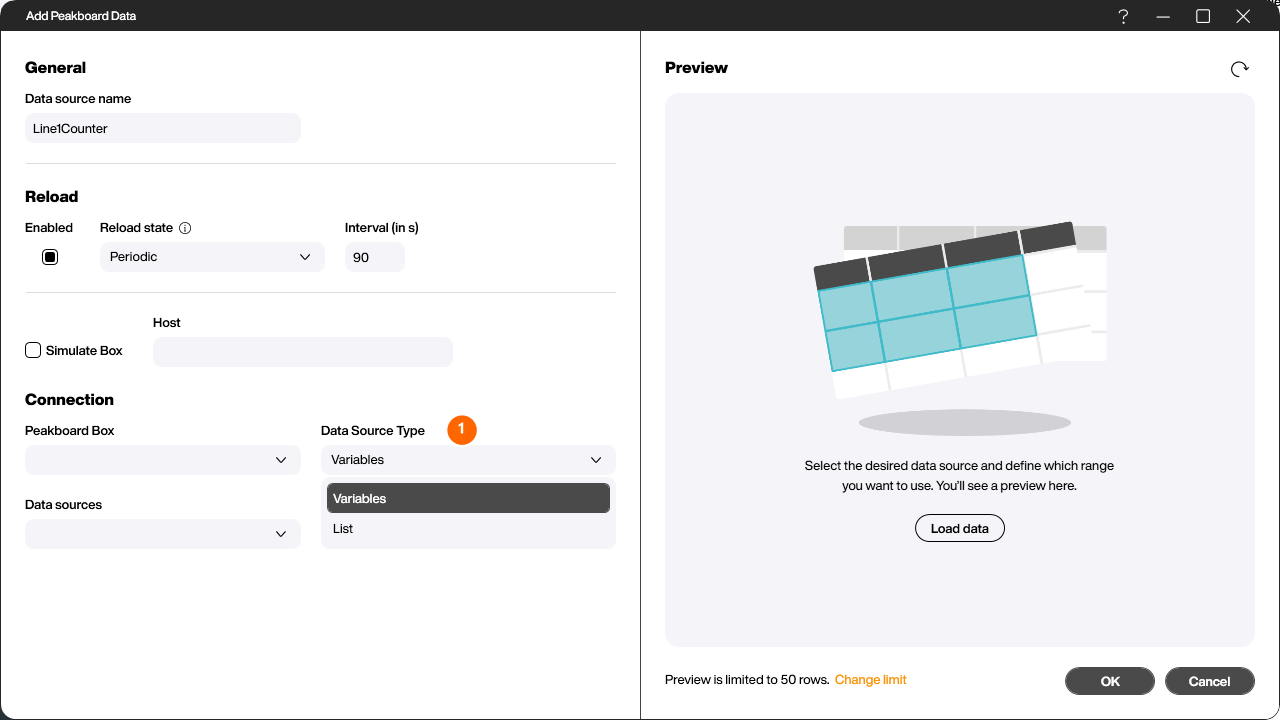
Task: Show the Reload state info tooltip icon
Action: (185, 228)
